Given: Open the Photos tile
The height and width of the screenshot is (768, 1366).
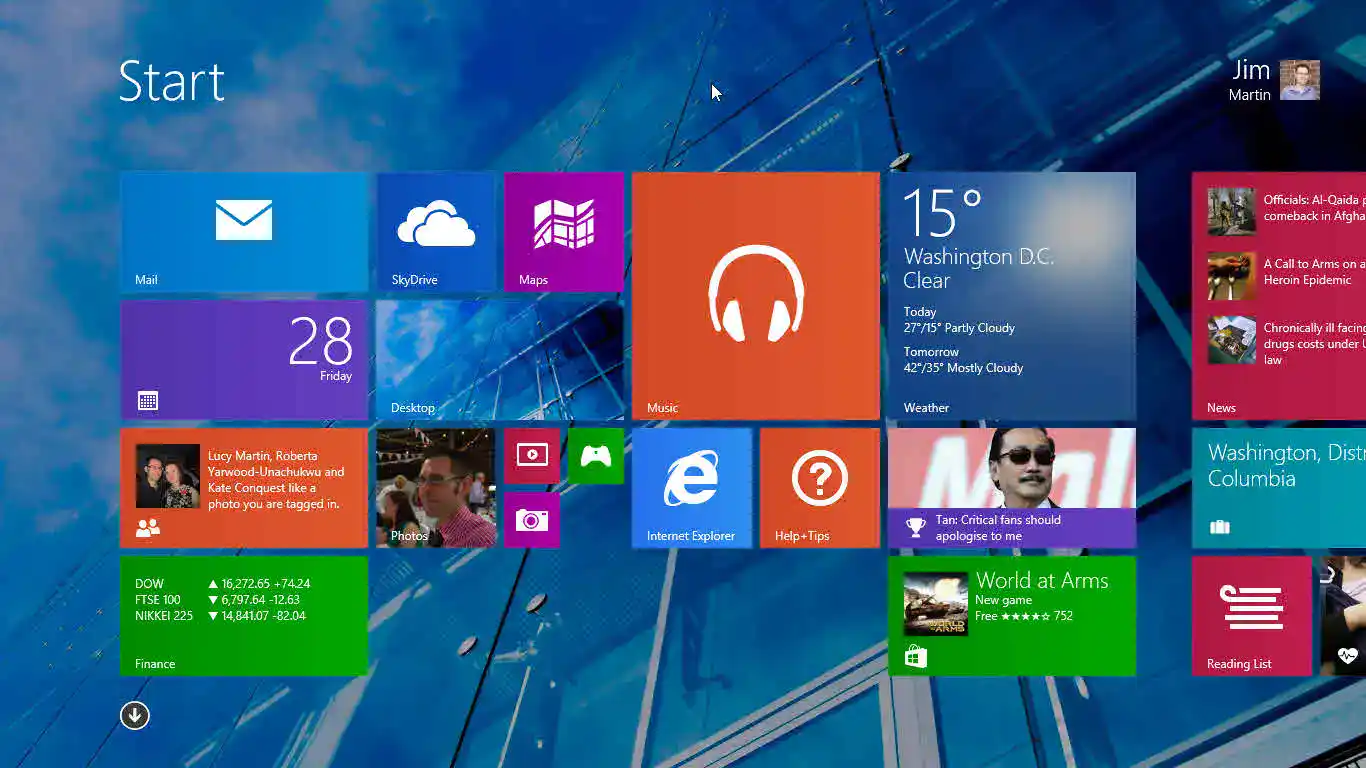Looking at the screenshot, I should (x=435, y=488).
